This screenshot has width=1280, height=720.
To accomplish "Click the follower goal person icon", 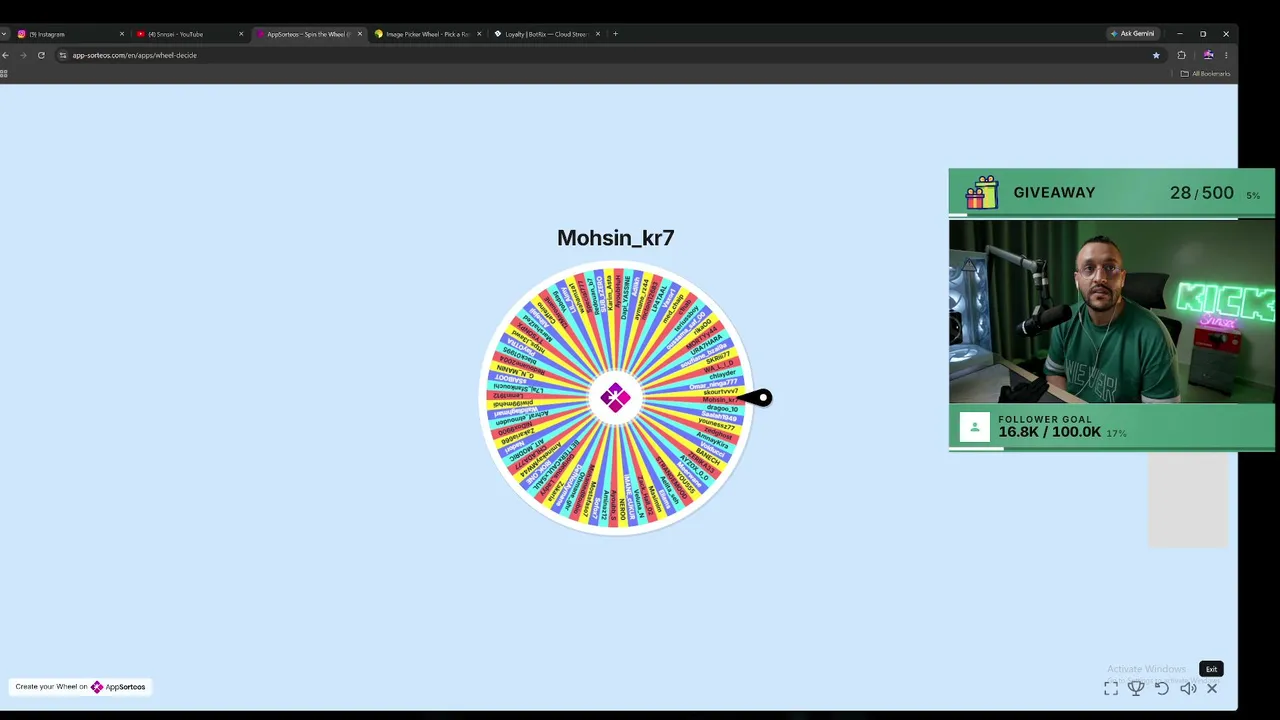I will [974, 427].
